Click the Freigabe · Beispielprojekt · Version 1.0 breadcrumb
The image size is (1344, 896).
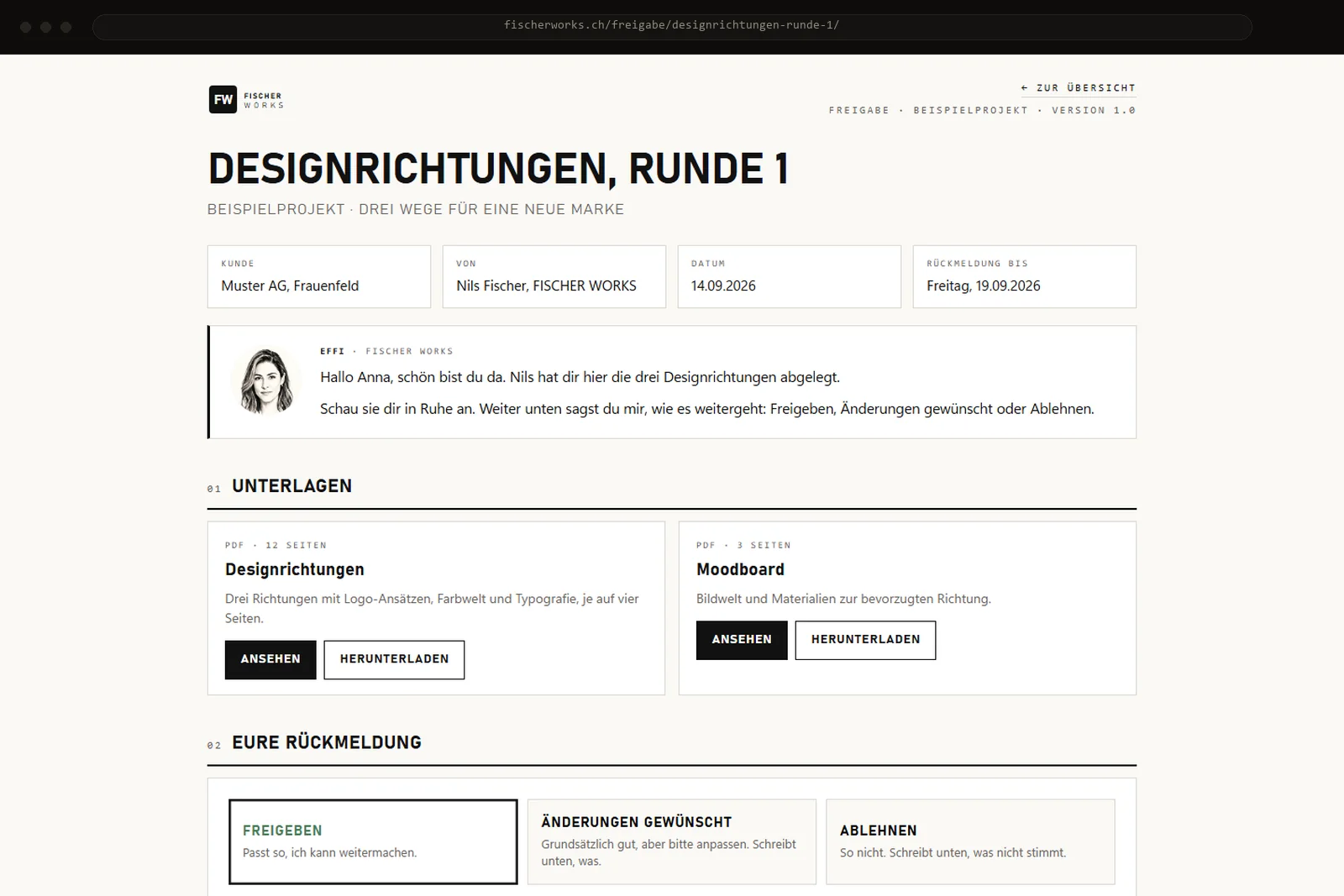pos(982,110)
